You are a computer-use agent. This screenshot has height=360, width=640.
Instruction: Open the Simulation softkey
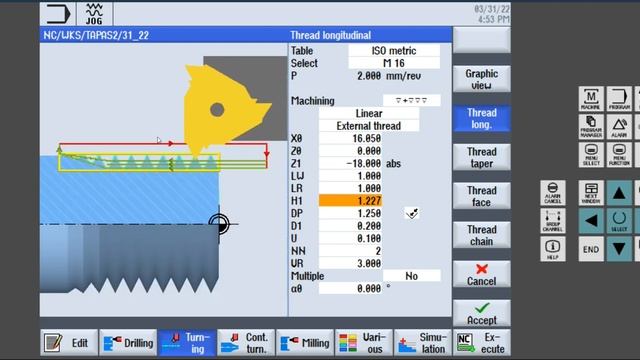pyautogui.click(x=423, y=343)
